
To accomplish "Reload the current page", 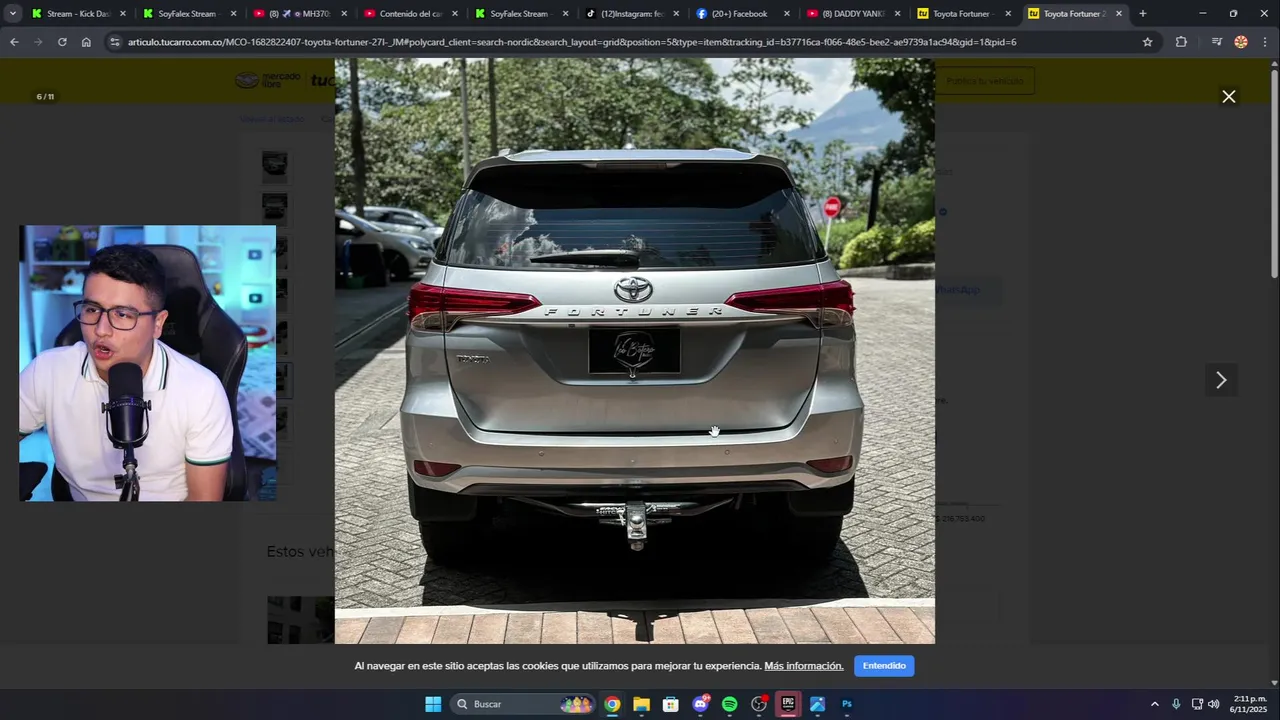I will 62,42.
